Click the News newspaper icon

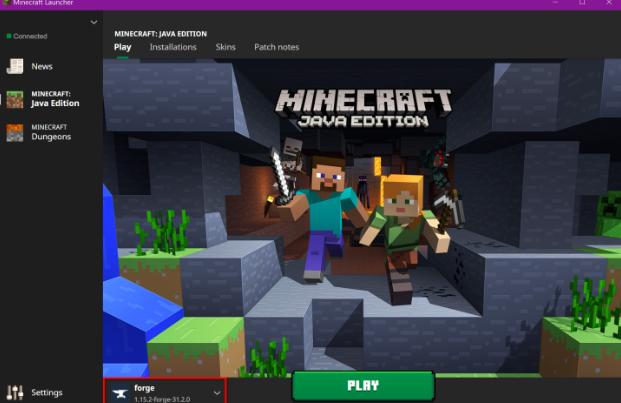(15, 66)
